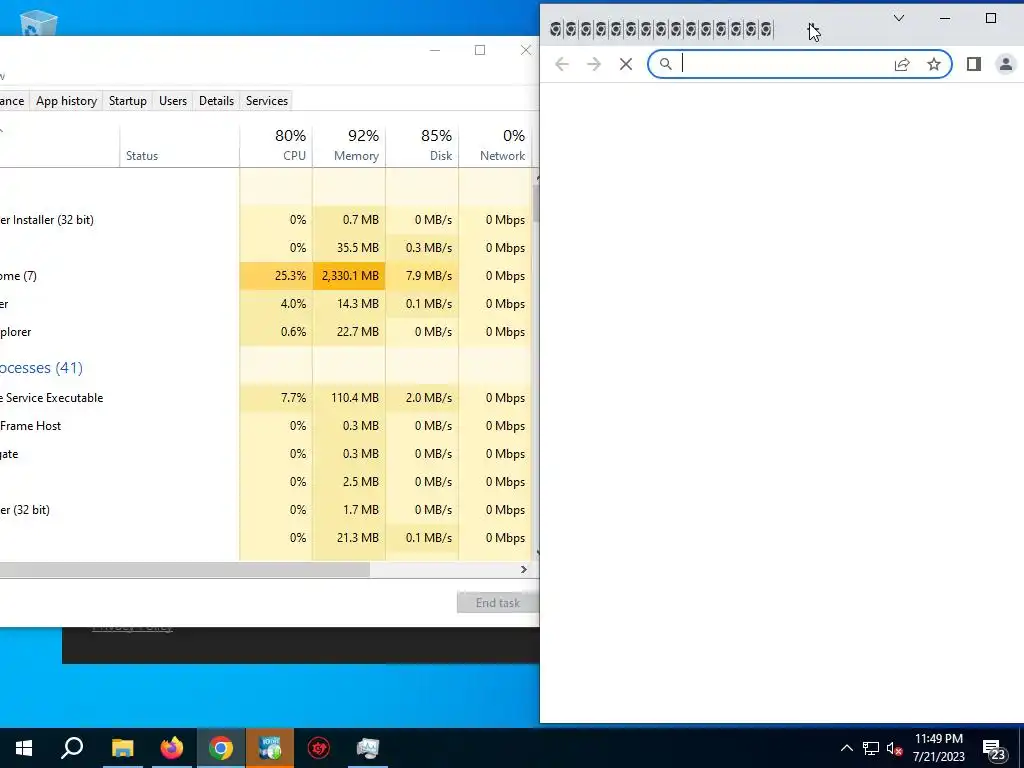Select the row using 2,330.1 MB memory
1024x768 pixels.
click(266, 276)
